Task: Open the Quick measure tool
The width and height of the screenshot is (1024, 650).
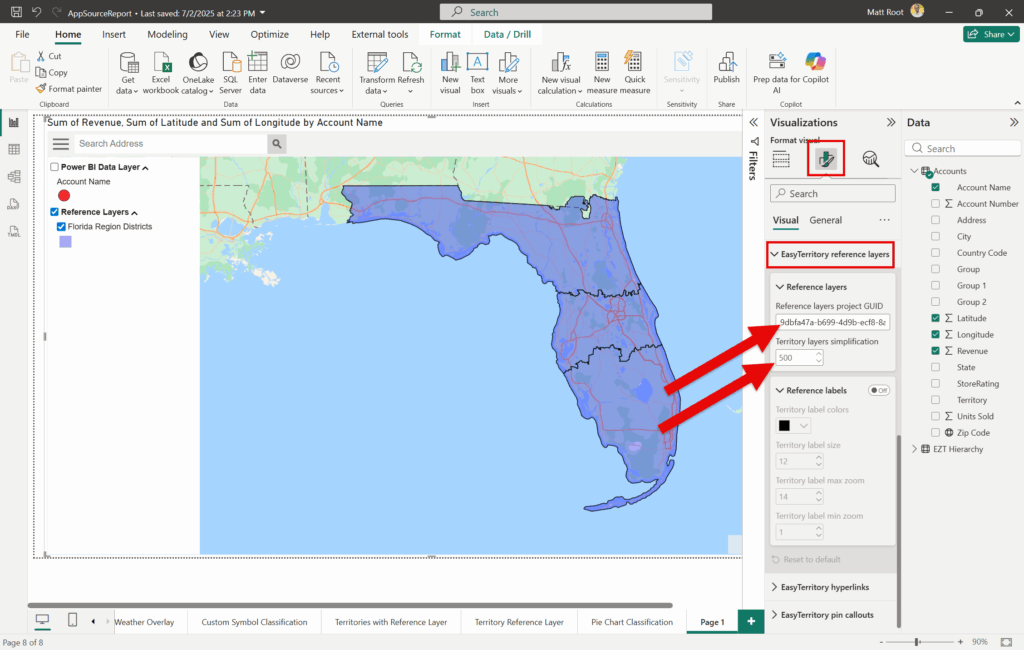Action: pos(634,68)
